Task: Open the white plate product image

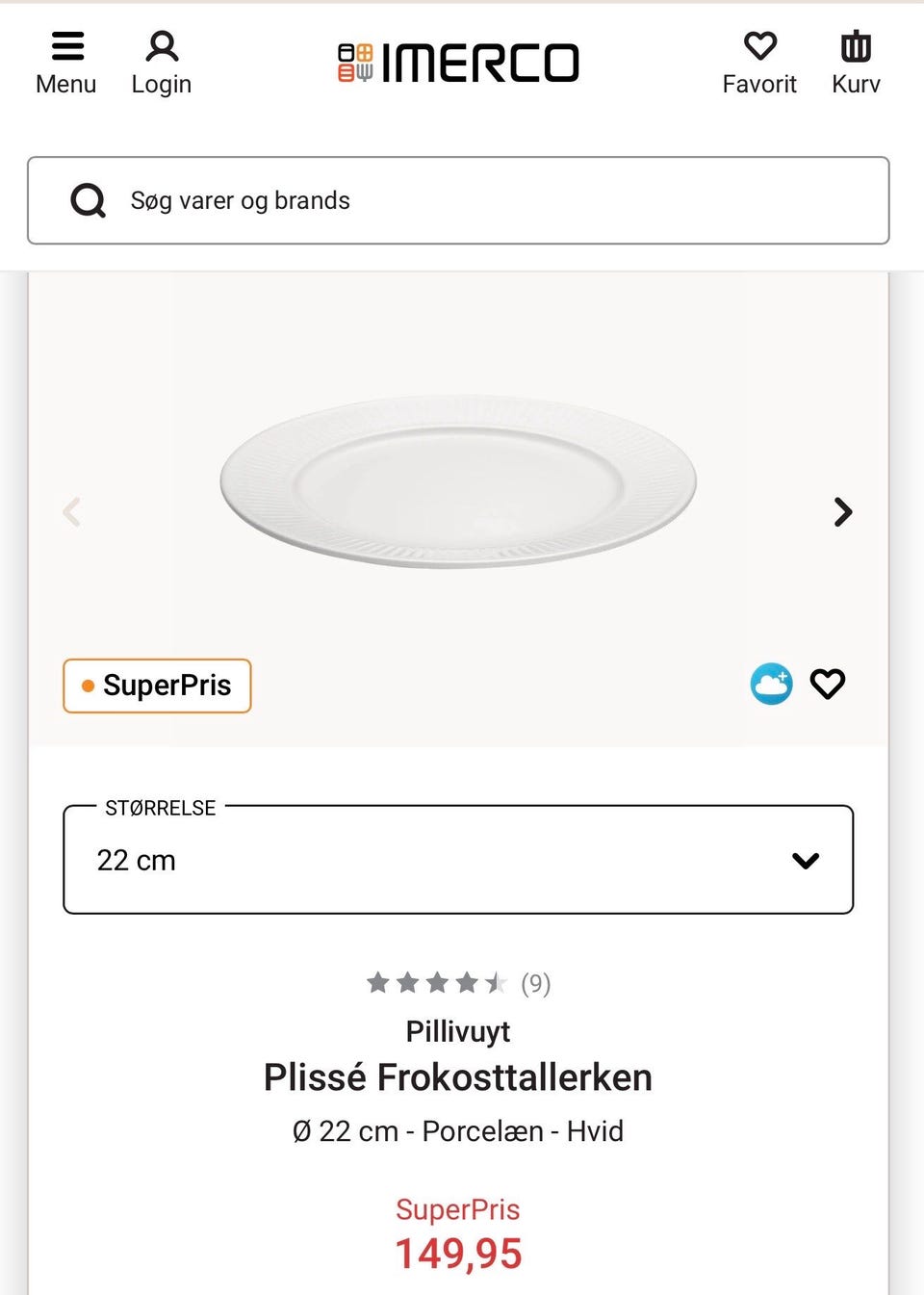Action: click(458, 481)
